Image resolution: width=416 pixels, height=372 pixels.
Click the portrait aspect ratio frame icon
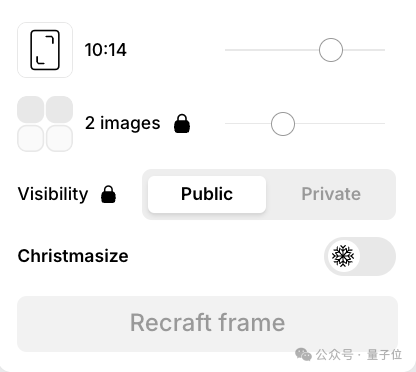45,50
